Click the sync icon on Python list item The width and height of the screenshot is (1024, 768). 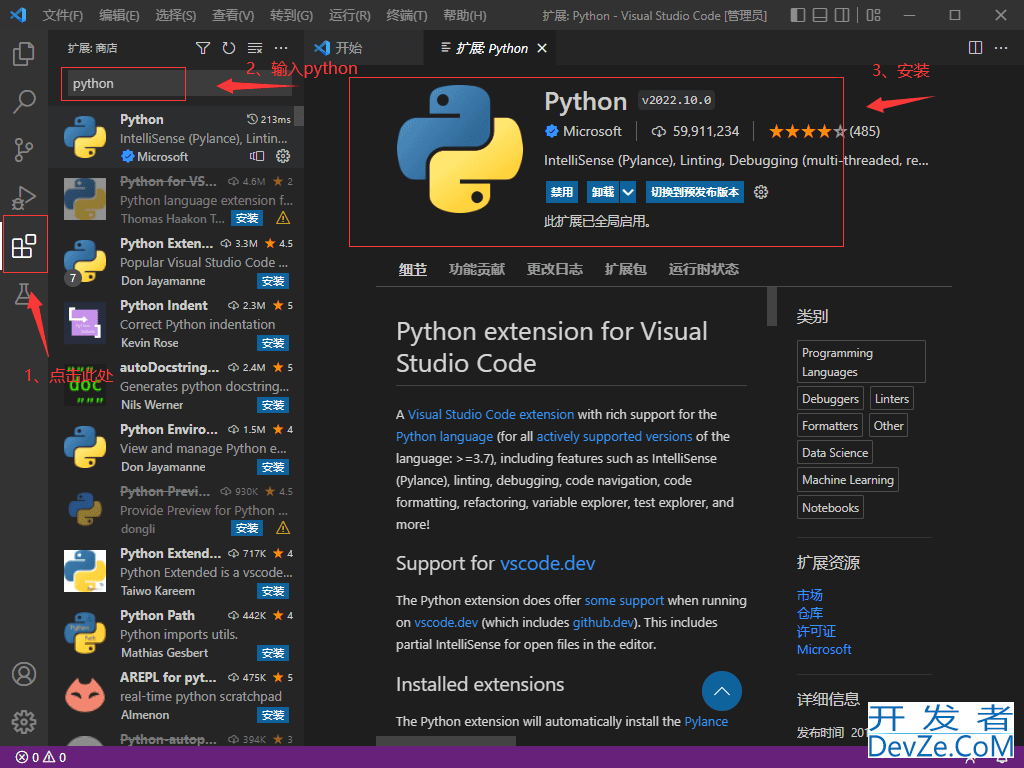pos(257,156)
